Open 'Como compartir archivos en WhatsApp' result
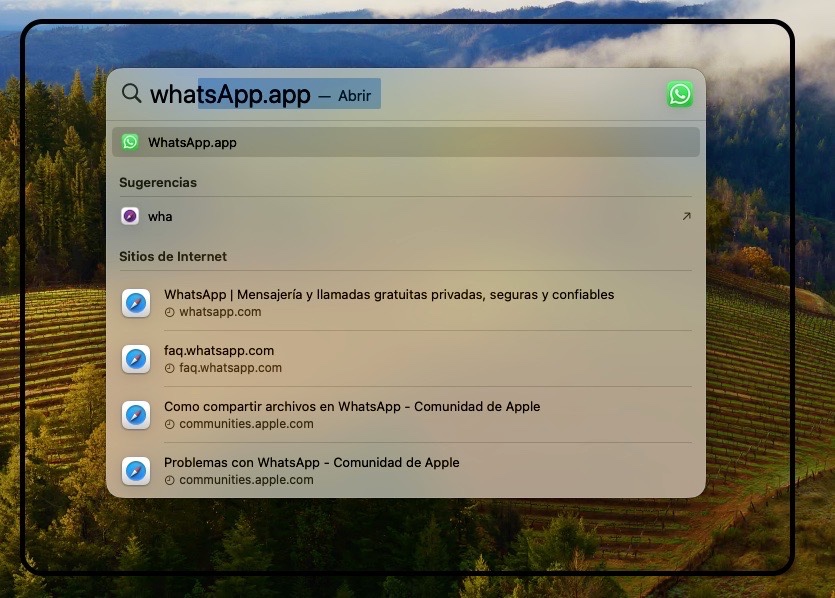Screen dimensions: 835x598 click(x=352, y=406)
